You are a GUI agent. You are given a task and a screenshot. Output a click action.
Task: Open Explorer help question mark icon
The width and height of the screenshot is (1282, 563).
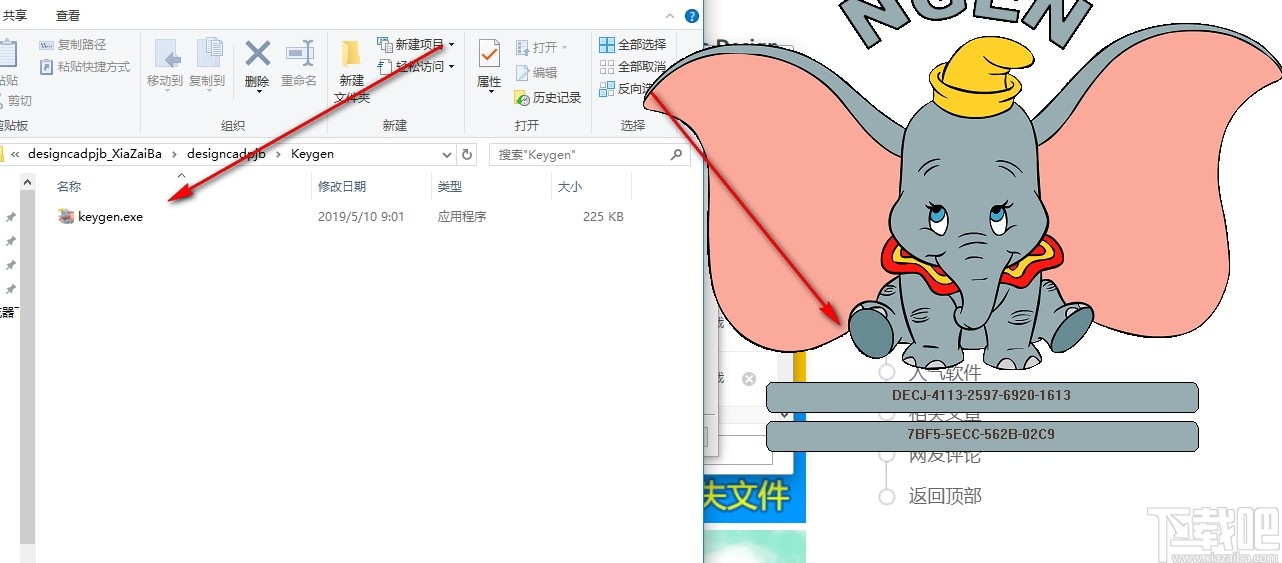pos(691,16)
